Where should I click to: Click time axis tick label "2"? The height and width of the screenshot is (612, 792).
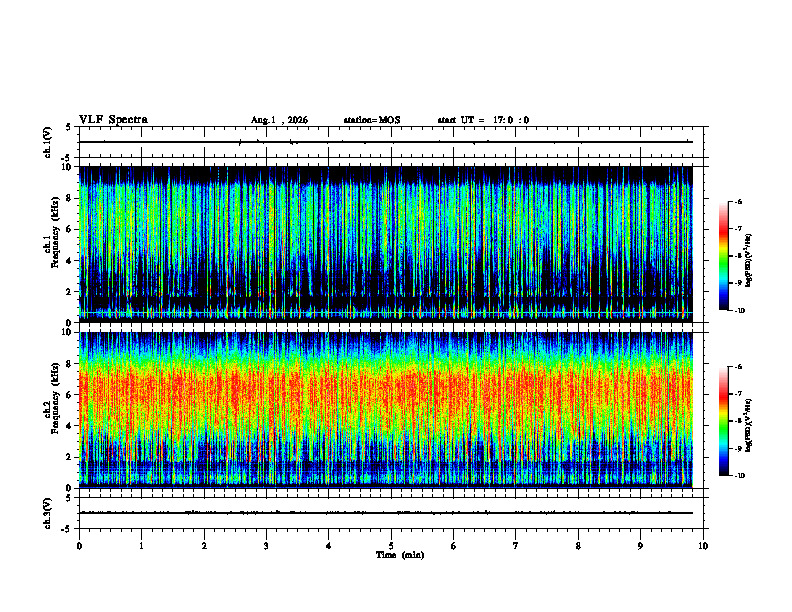coord(204,546)
